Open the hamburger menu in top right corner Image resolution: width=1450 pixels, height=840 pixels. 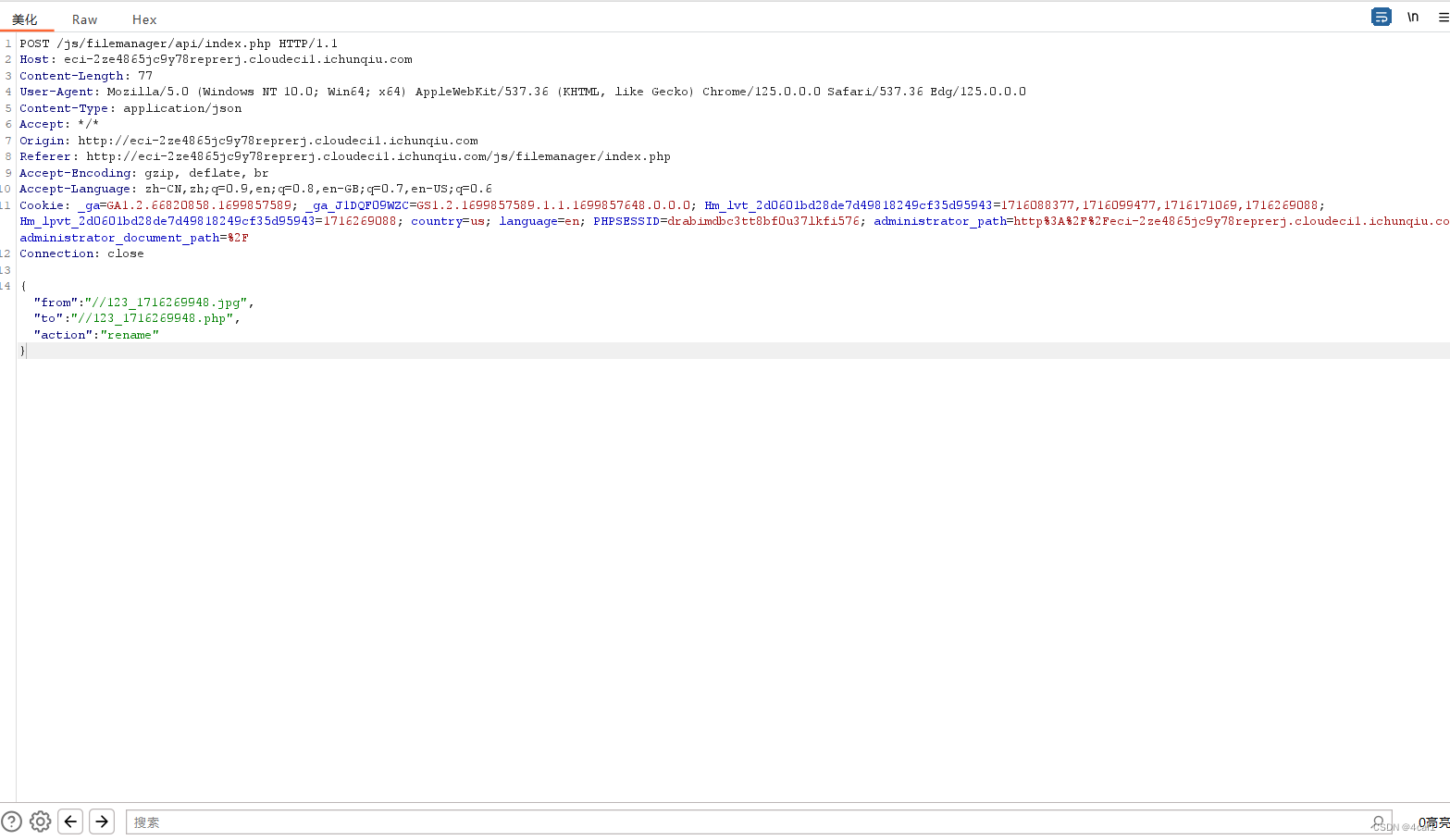(x=1444, y=17)
